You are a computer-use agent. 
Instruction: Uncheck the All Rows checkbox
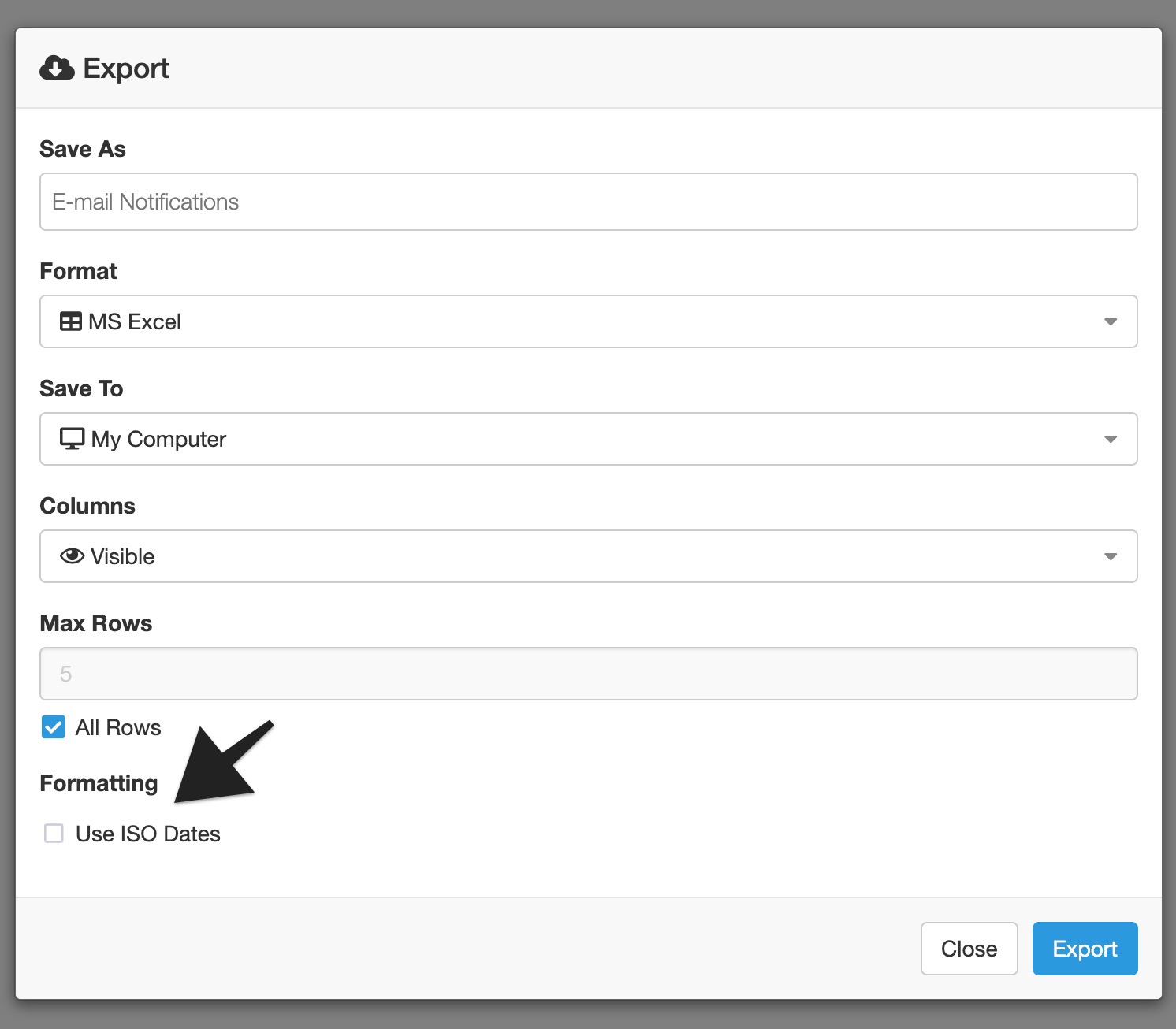(54, 727)
